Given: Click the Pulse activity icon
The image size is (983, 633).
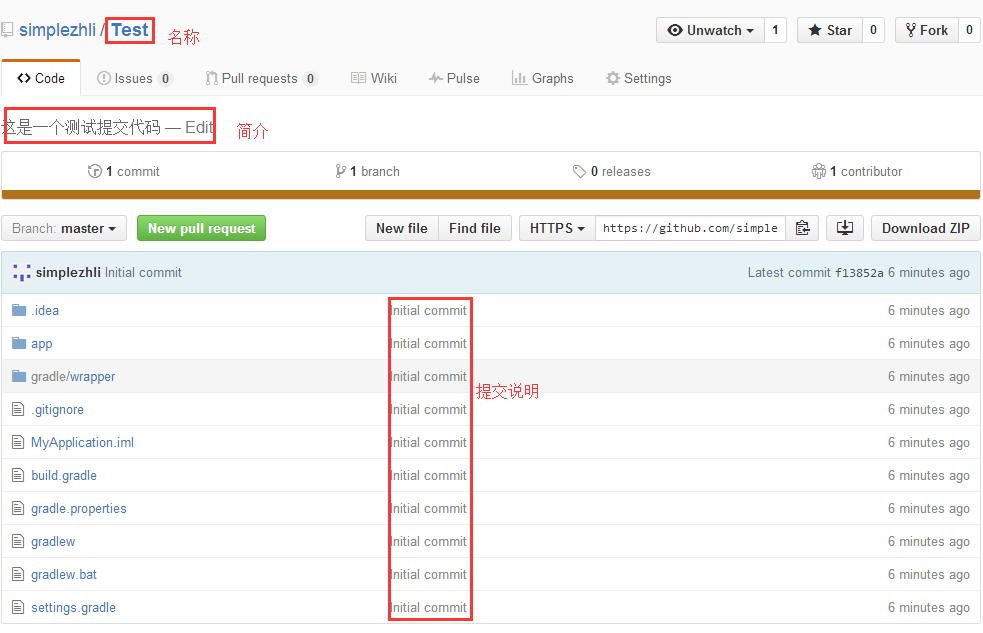Looking at the screenshot, I should 436,78.
